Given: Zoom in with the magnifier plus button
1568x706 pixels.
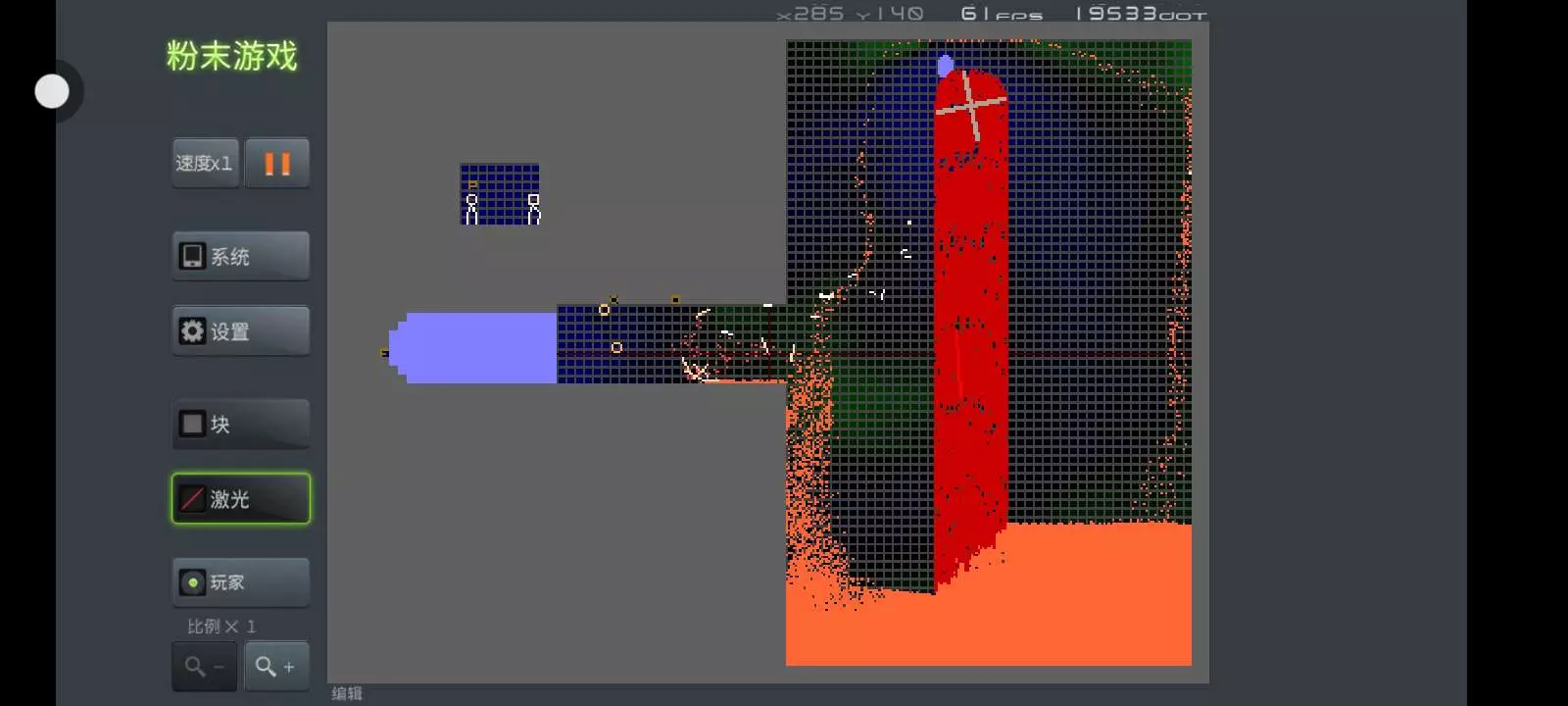Looking at the screenshot, I should pyautogui.click(x=276, y=667).
